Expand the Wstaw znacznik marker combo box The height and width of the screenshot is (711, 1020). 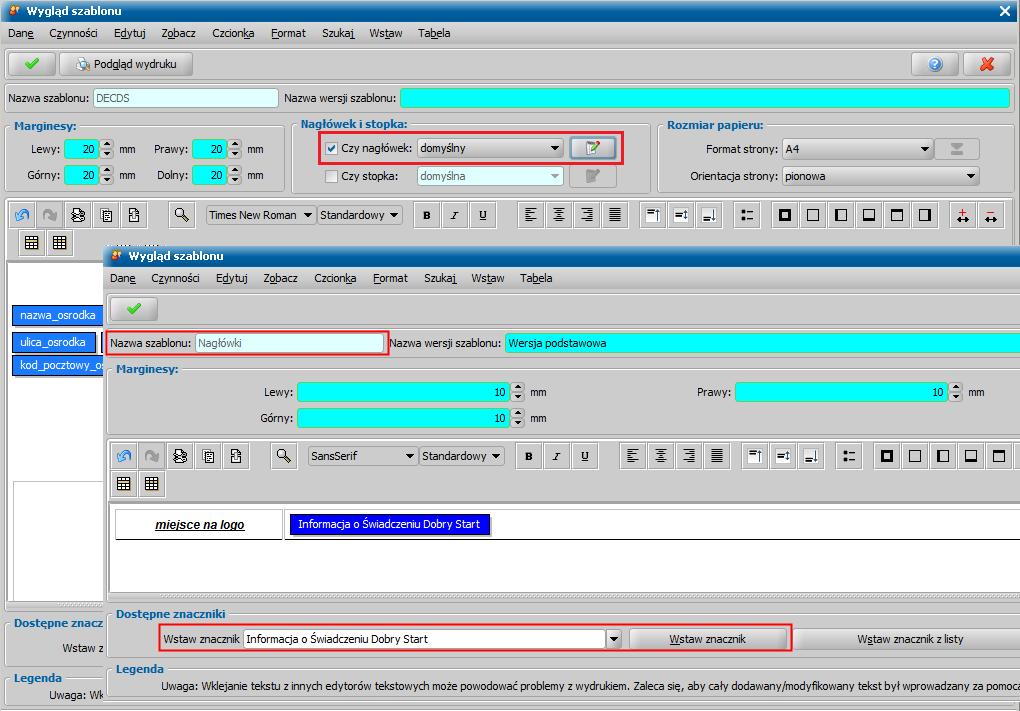[x=614, y=639]
